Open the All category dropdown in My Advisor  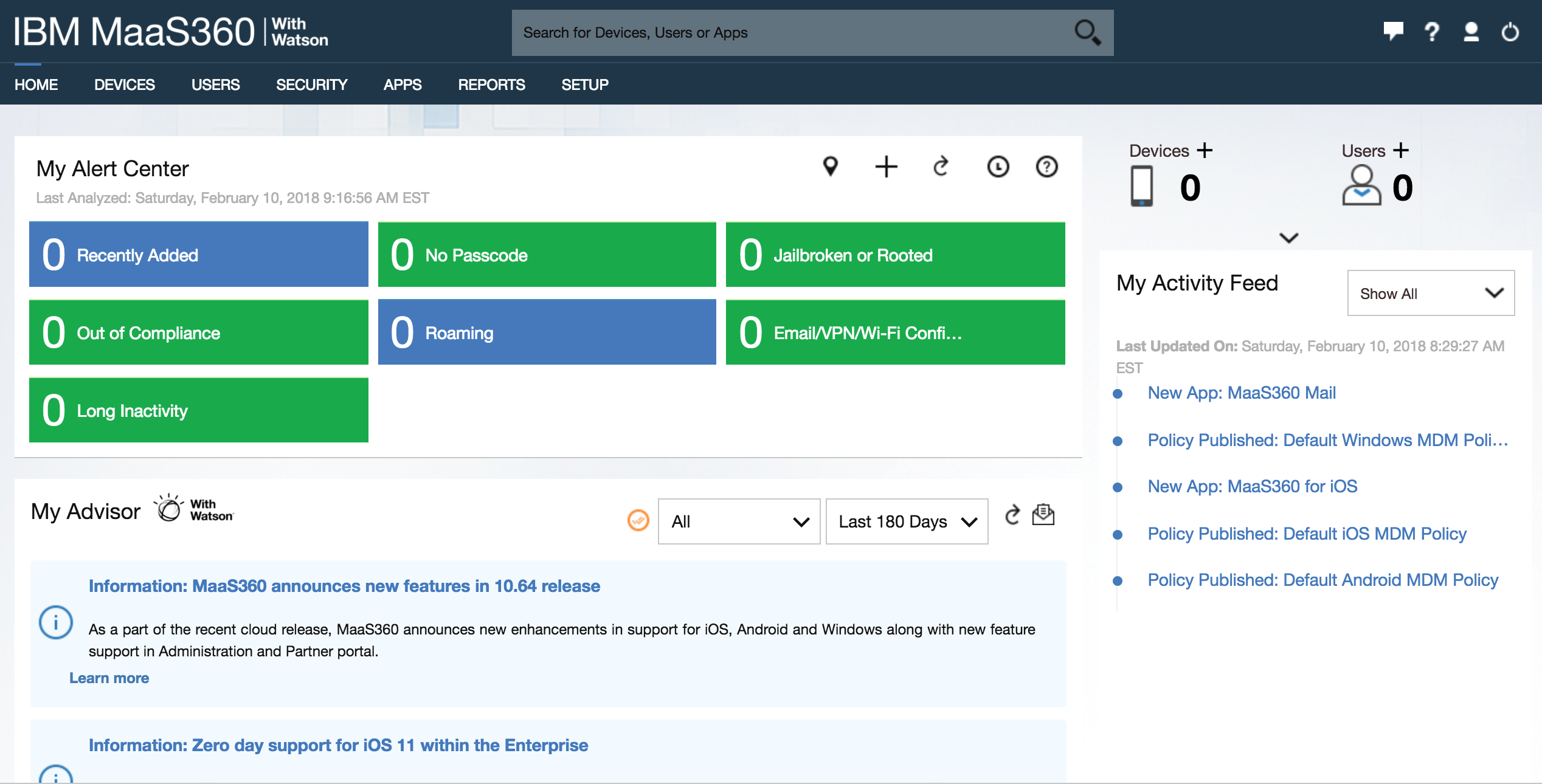[739, 521]
